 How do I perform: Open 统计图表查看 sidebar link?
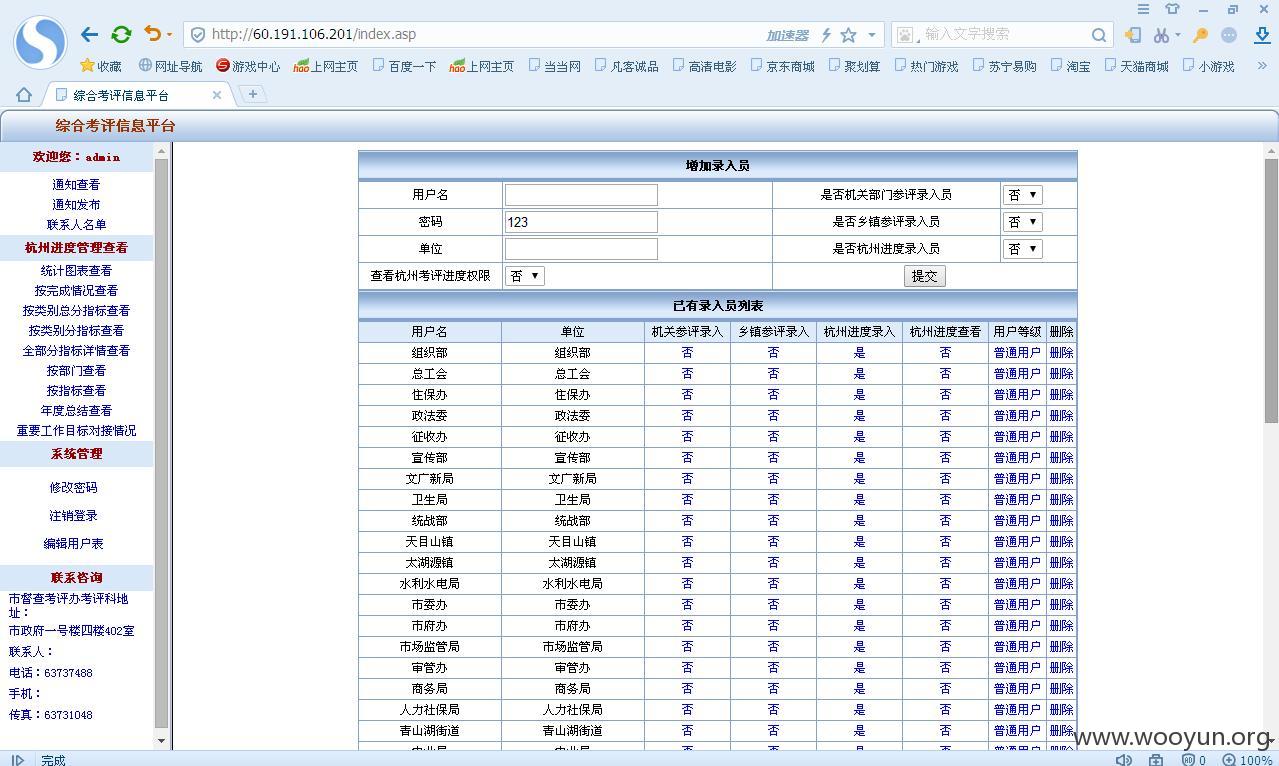pos(76,271)
